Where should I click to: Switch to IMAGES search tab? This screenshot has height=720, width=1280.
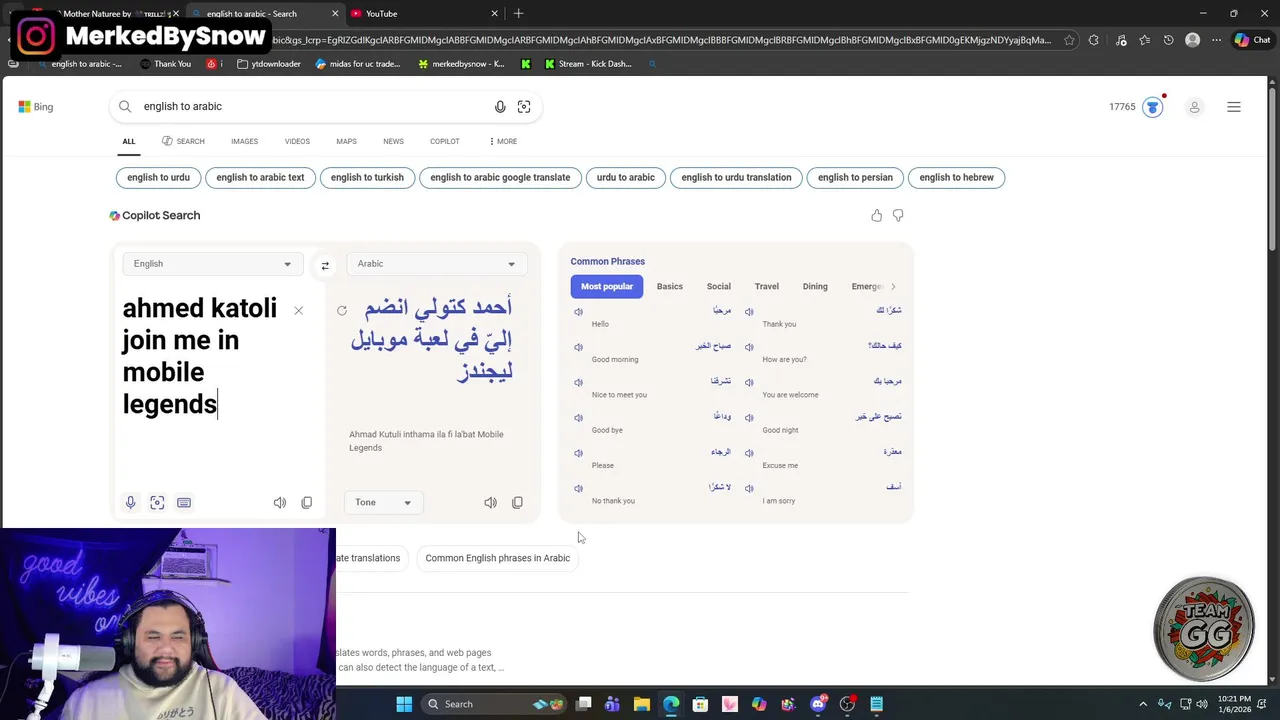[x=244, y=141]
